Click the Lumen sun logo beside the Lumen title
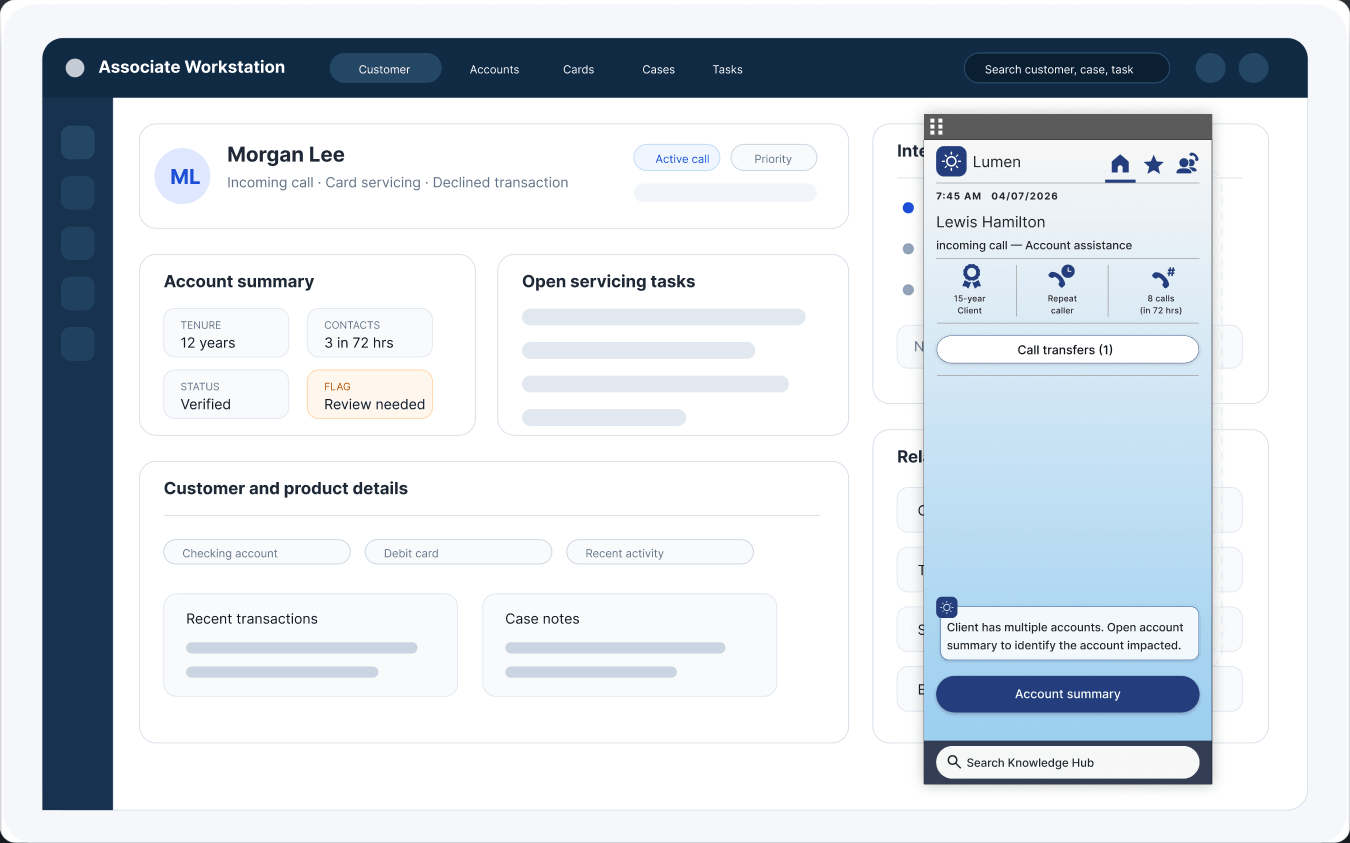 point(951,161)
